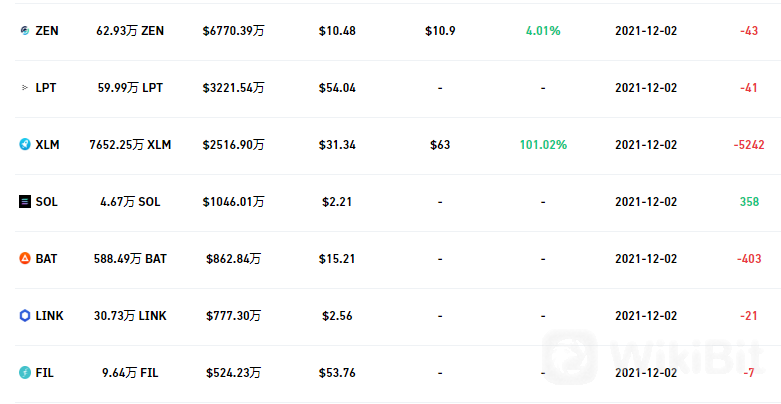Click the SOL coin icon

[25, 202]
